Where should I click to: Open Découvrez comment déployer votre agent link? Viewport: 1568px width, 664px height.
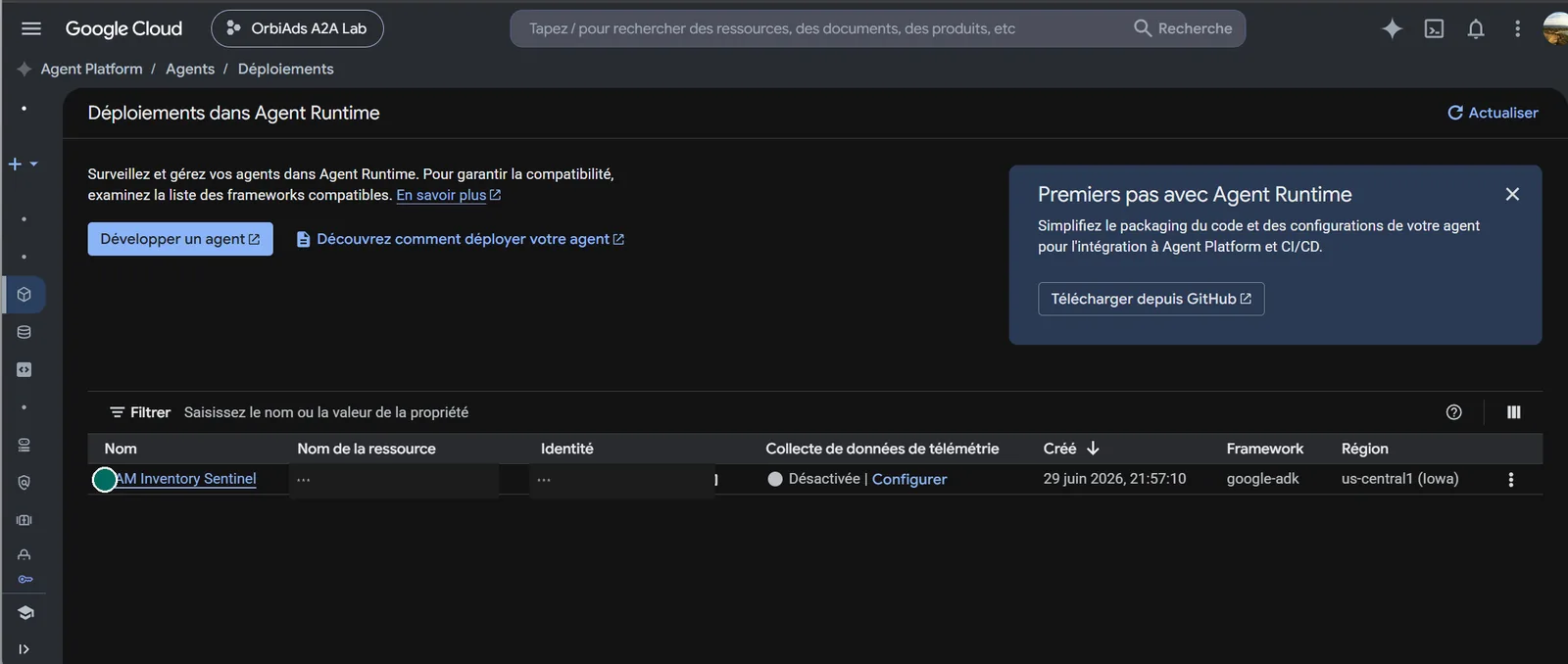tap(461, 239)
